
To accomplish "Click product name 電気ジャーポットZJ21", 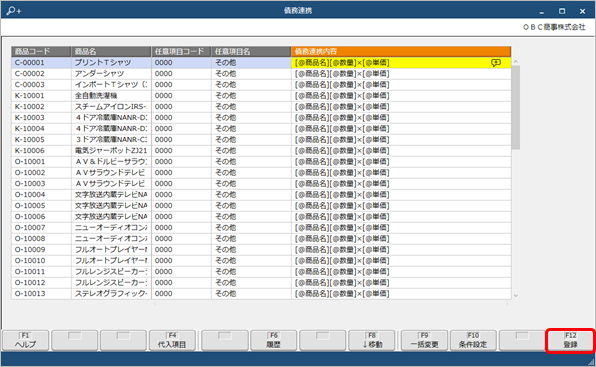I will 111,151.
